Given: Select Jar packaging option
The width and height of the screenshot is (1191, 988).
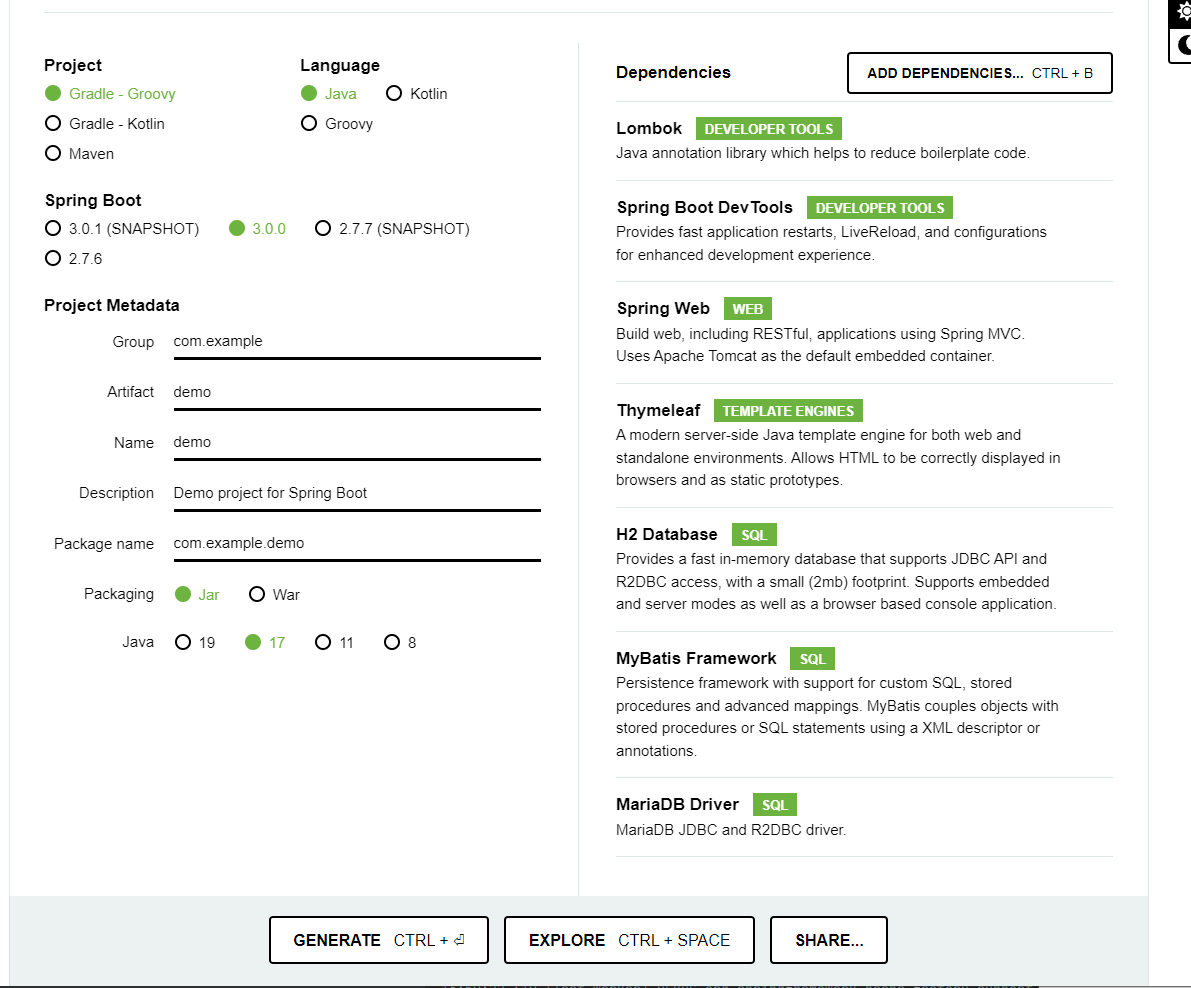Looking at the screenshot, I should (197, 595).
